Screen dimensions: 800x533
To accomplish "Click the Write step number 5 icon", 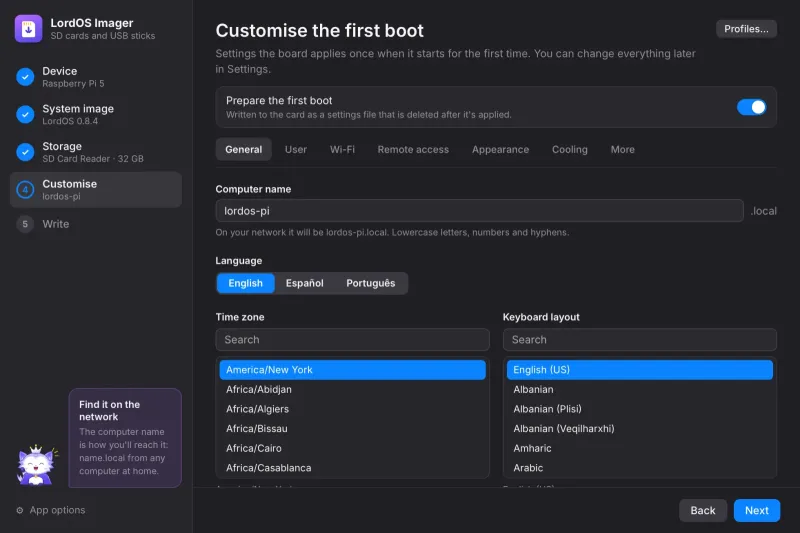I will [x=25, y=224].
